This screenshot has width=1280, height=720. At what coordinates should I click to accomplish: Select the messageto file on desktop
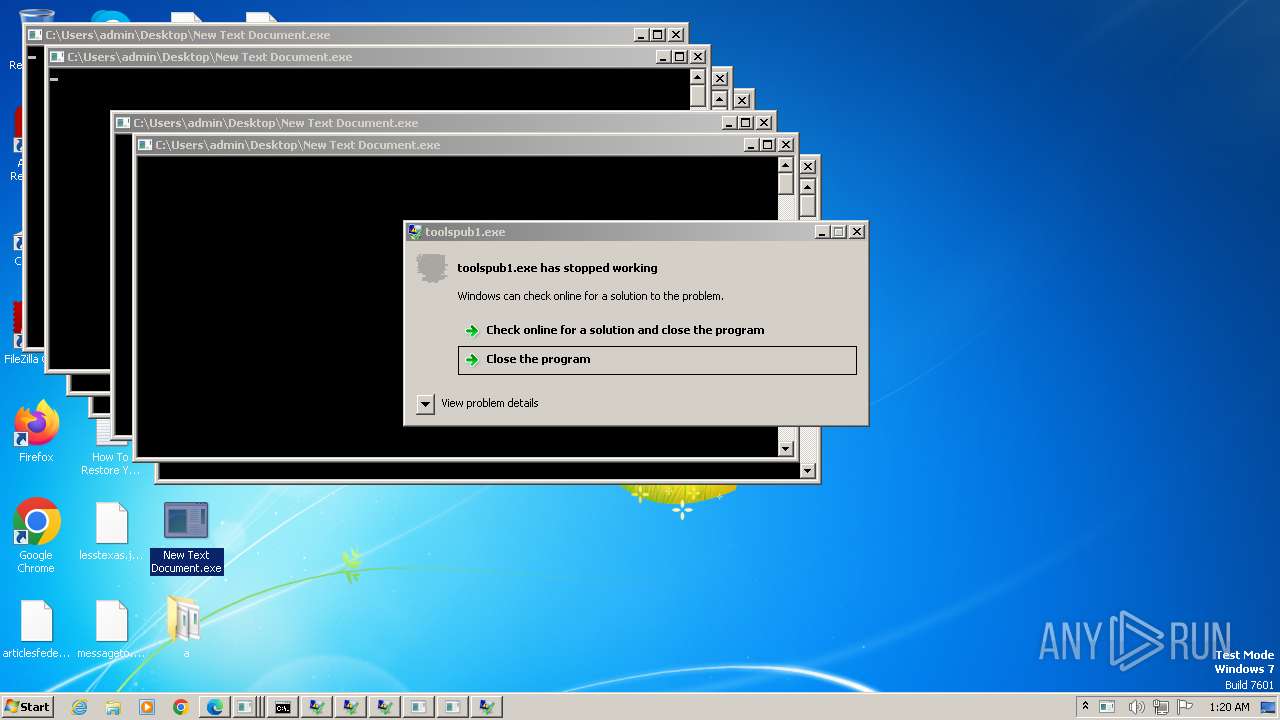pyautogui.click(x=111, y=629)
